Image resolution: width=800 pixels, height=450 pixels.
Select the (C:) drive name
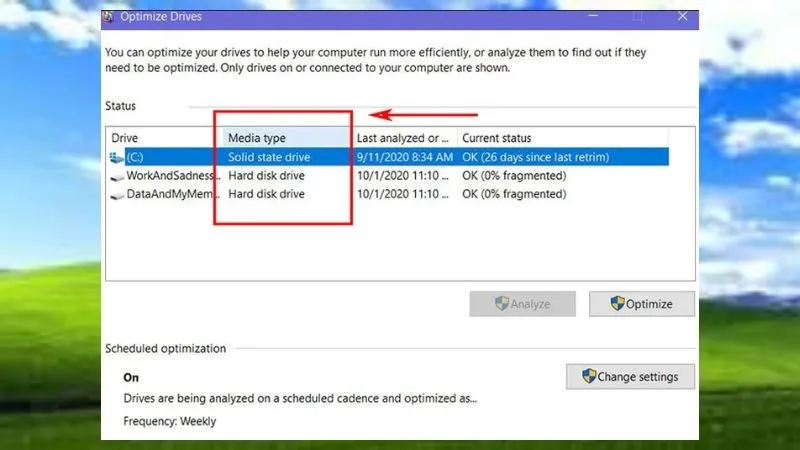coord(135,157)
